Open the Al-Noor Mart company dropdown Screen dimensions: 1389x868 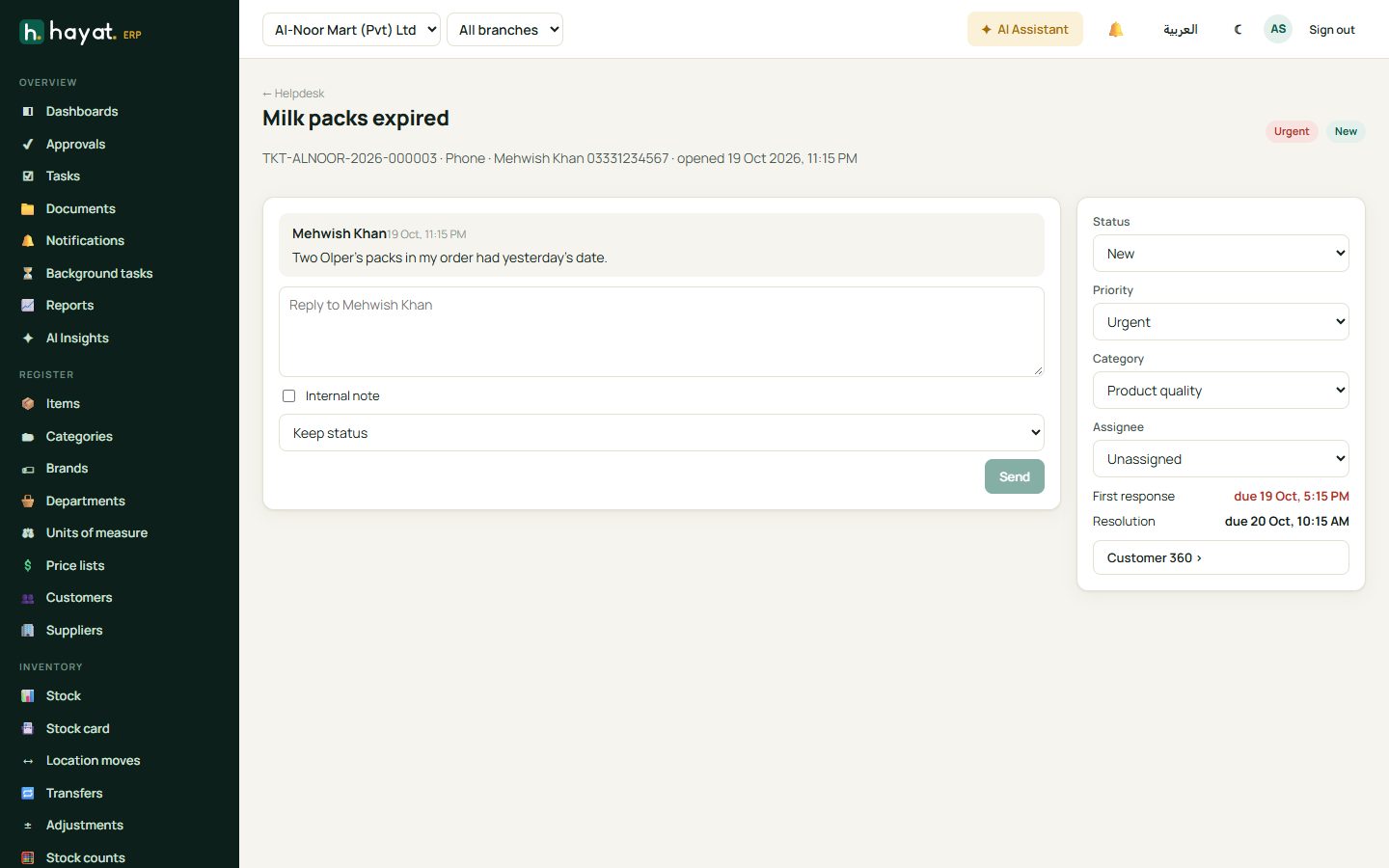tap(351, 30)
